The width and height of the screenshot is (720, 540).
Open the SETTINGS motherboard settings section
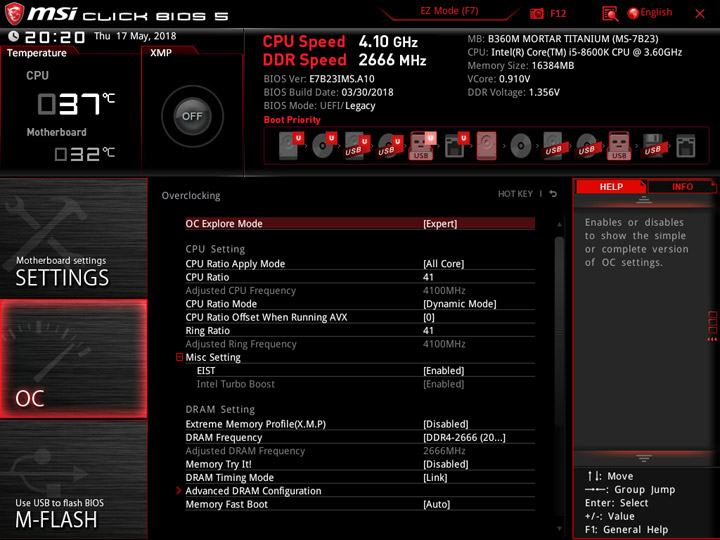tap(73, 238)
